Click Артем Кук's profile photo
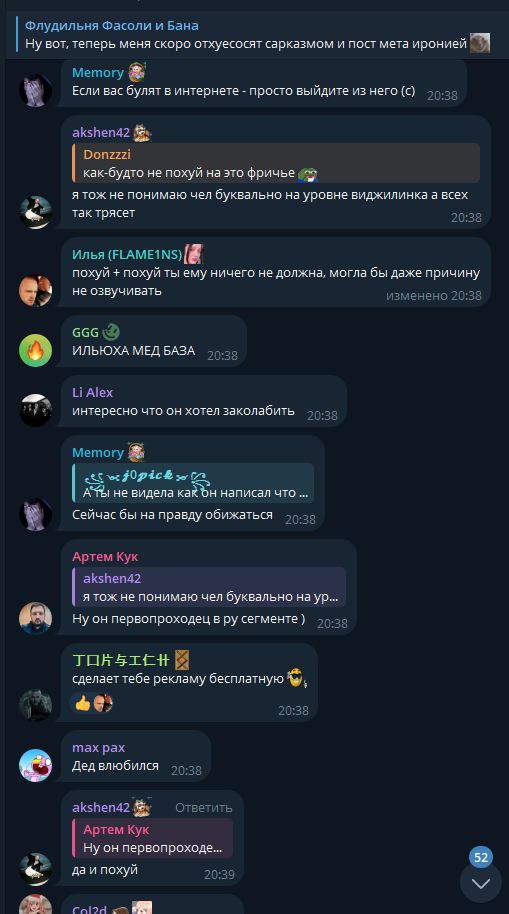 [x=36, y=618]
